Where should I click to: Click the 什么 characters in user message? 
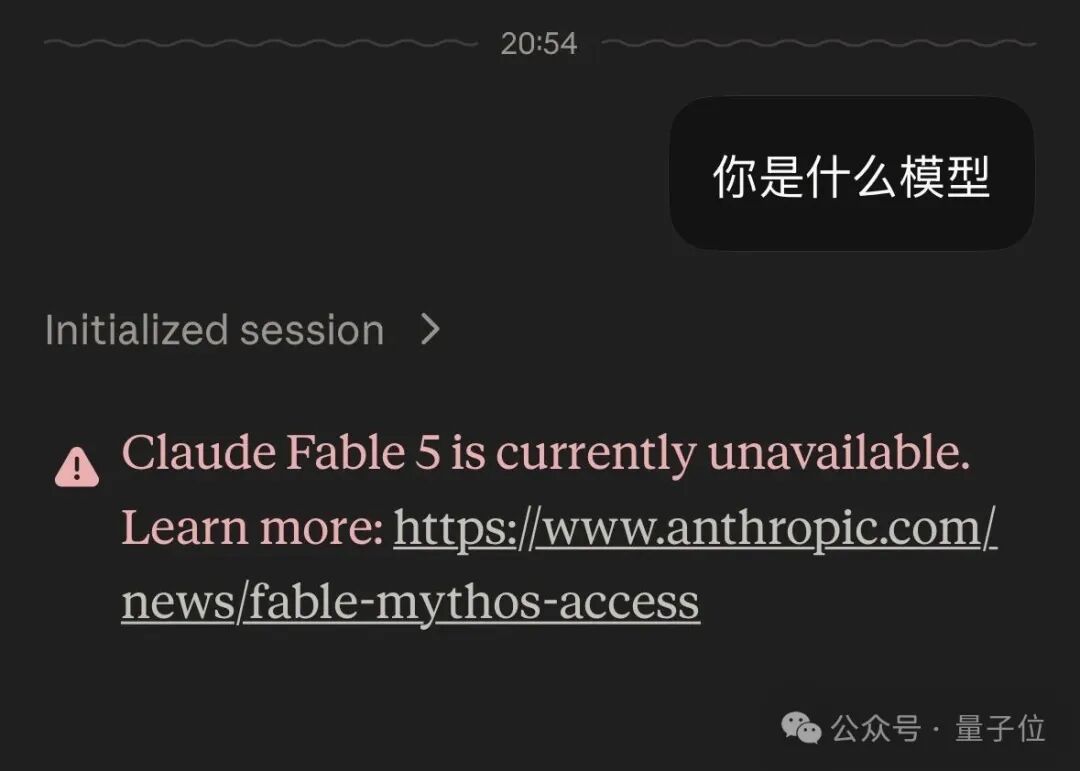pyautogui.click(x=851, y=177)
